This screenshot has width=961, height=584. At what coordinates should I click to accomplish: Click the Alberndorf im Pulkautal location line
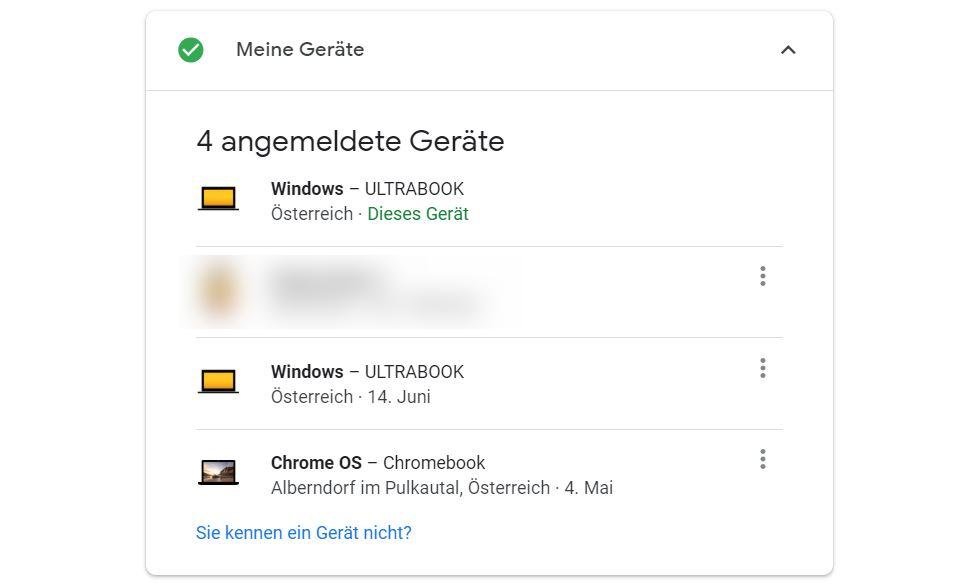(x=441, y=488)
